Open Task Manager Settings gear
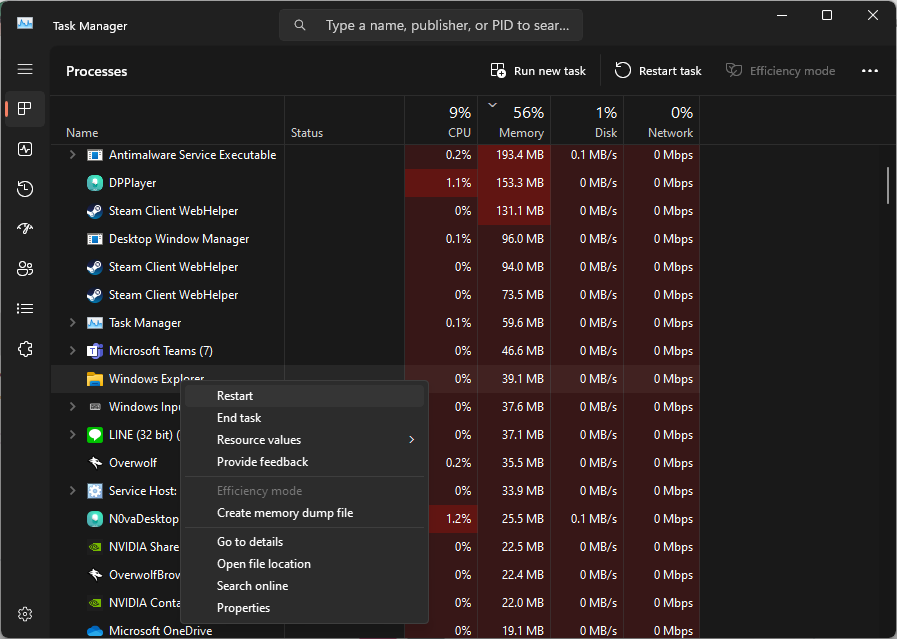 25,614
